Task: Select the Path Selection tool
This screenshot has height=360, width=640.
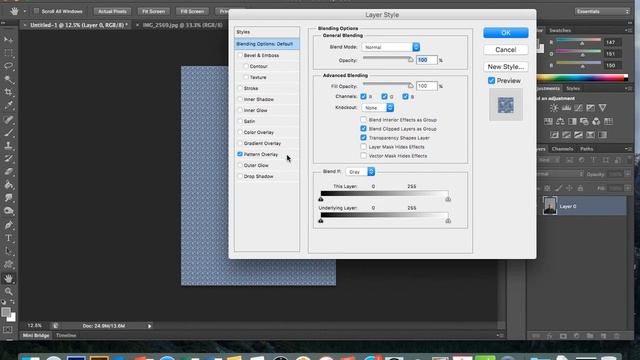Action: point(8,251)
